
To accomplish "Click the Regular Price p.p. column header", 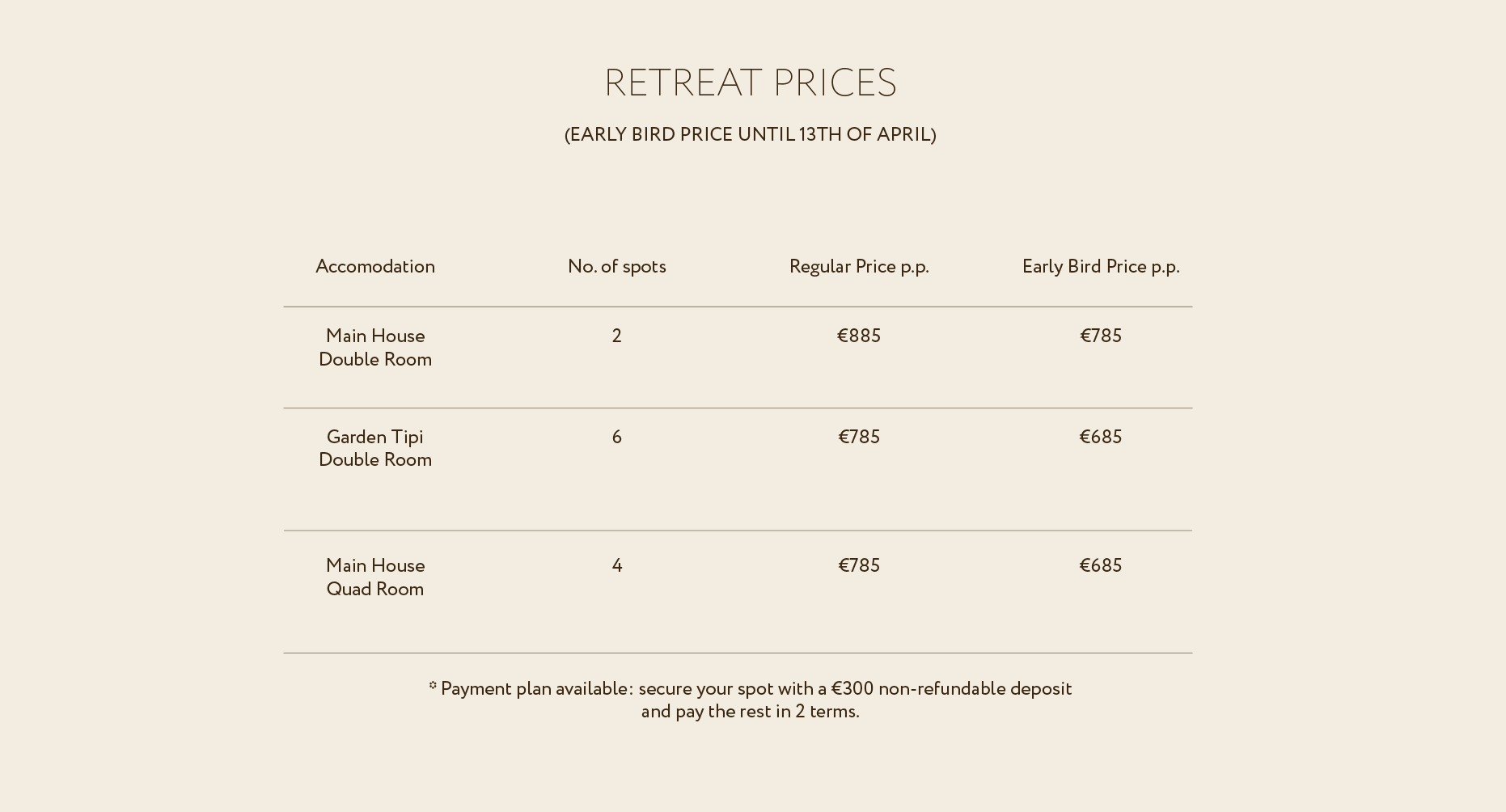I will [x=859, y=267].
